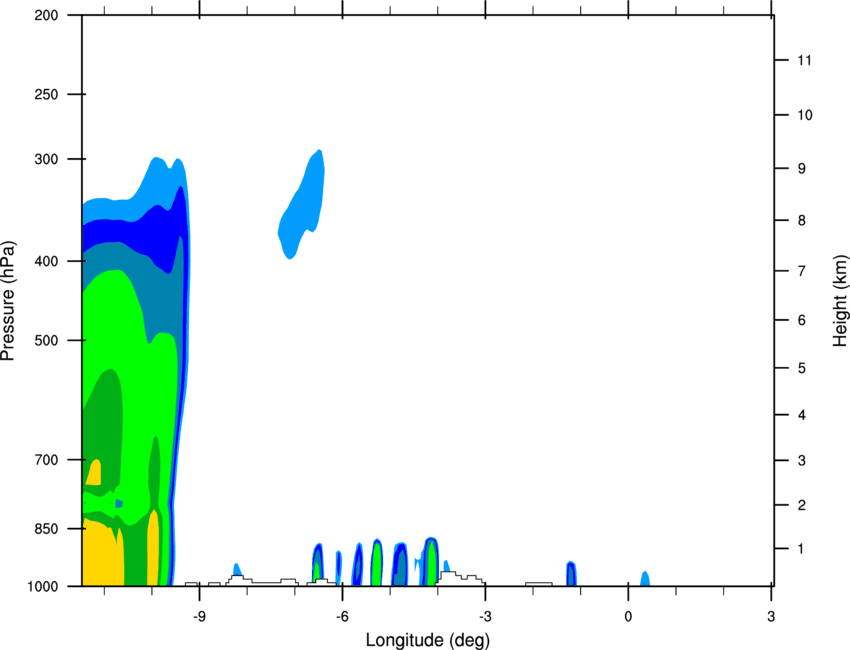Screen dimensions: 850x650
Task: Select the 500 pressure tick label
Action: (x=46, y=340)
